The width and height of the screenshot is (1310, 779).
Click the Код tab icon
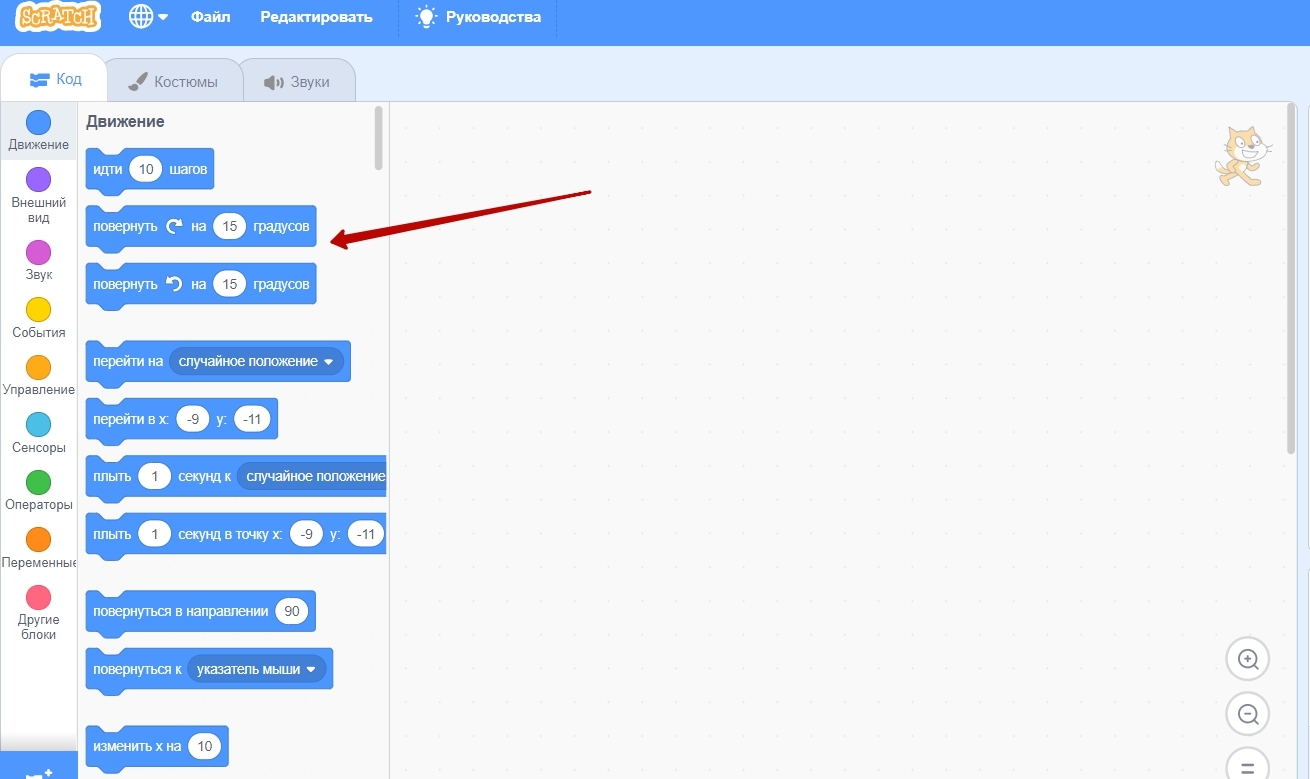tap(39, 80)
